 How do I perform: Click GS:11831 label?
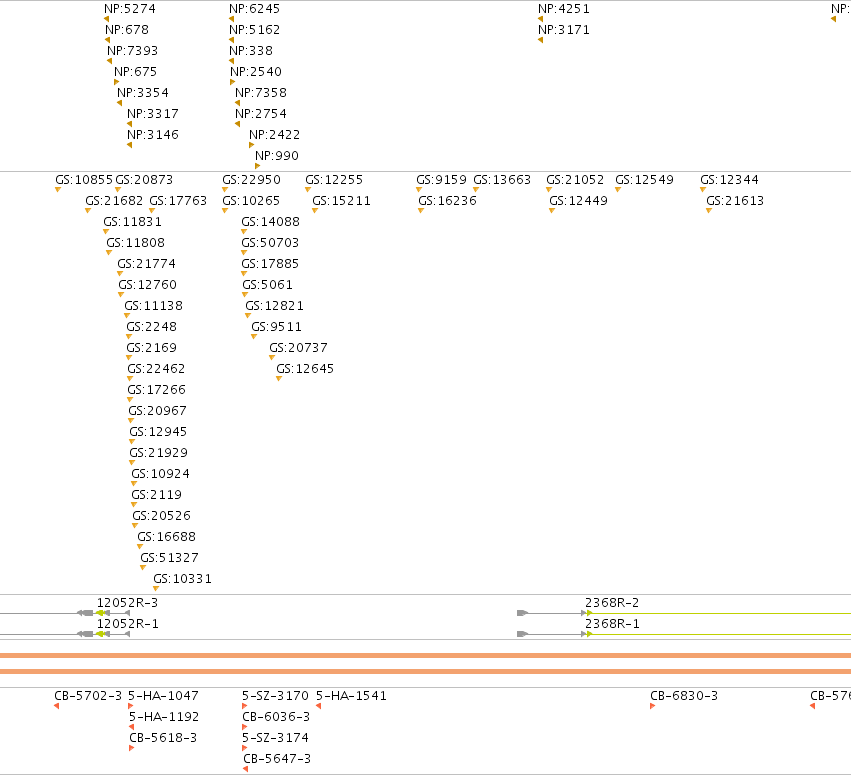[133, 222]
